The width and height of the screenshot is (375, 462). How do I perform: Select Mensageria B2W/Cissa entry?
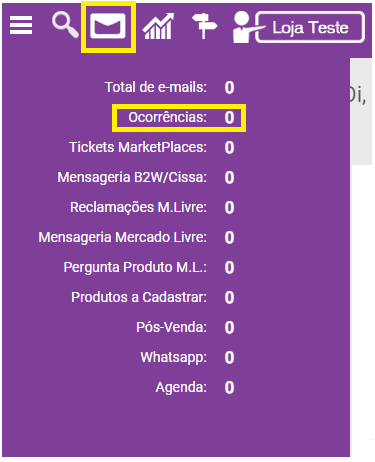pos(132,177)
